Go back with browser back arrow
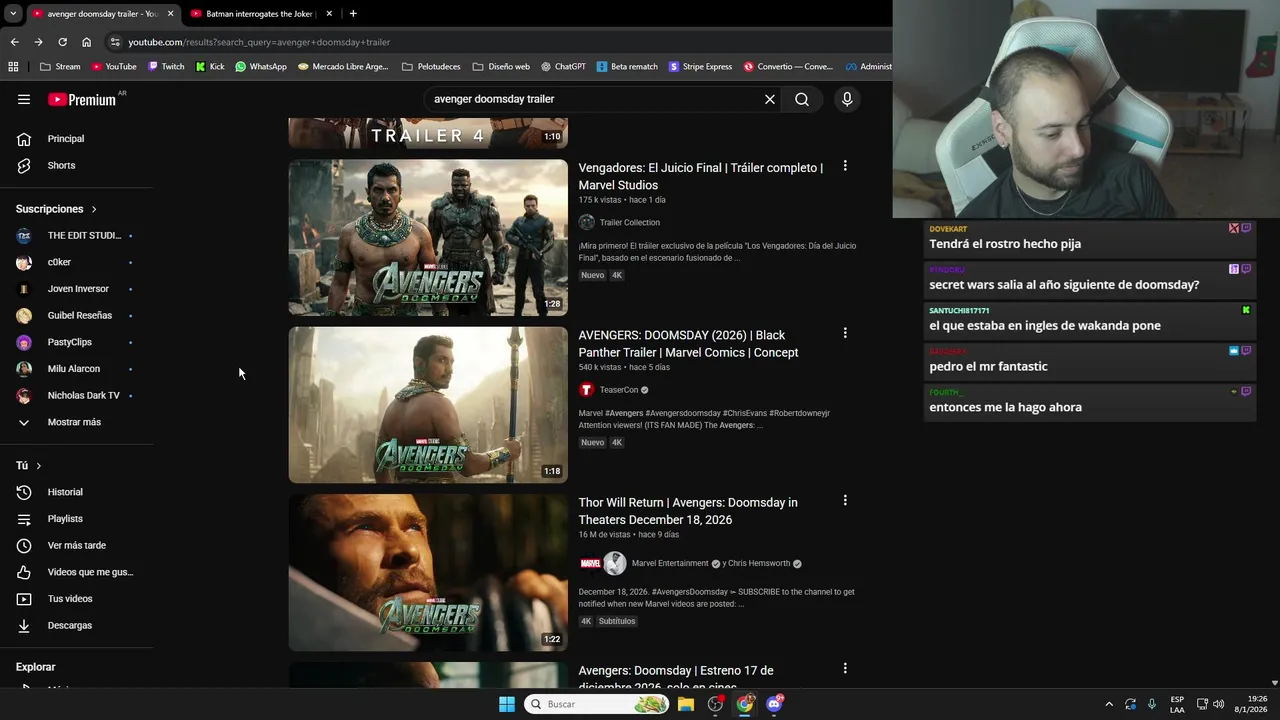 tap(14, 42)
